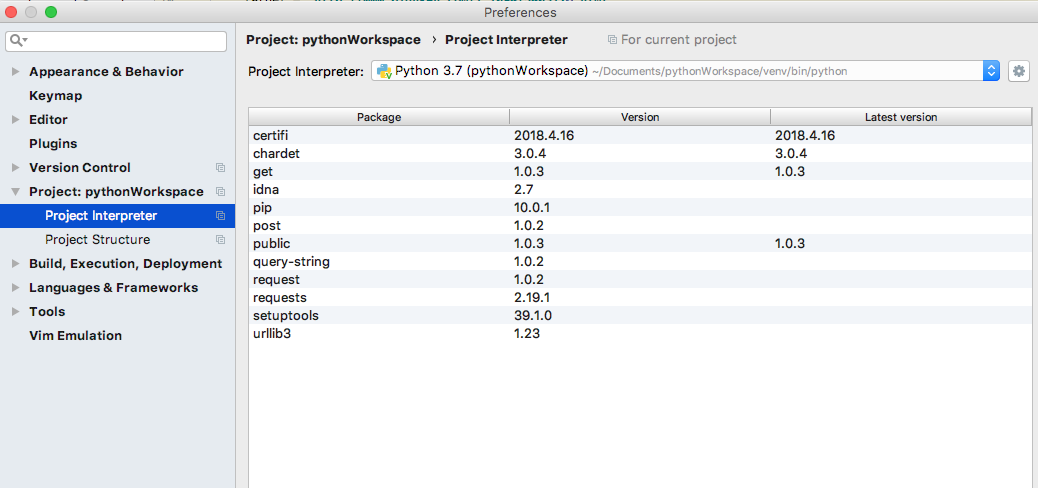Click the search magnifier icon
The image size is (1038, 488).
pos(17,41)
